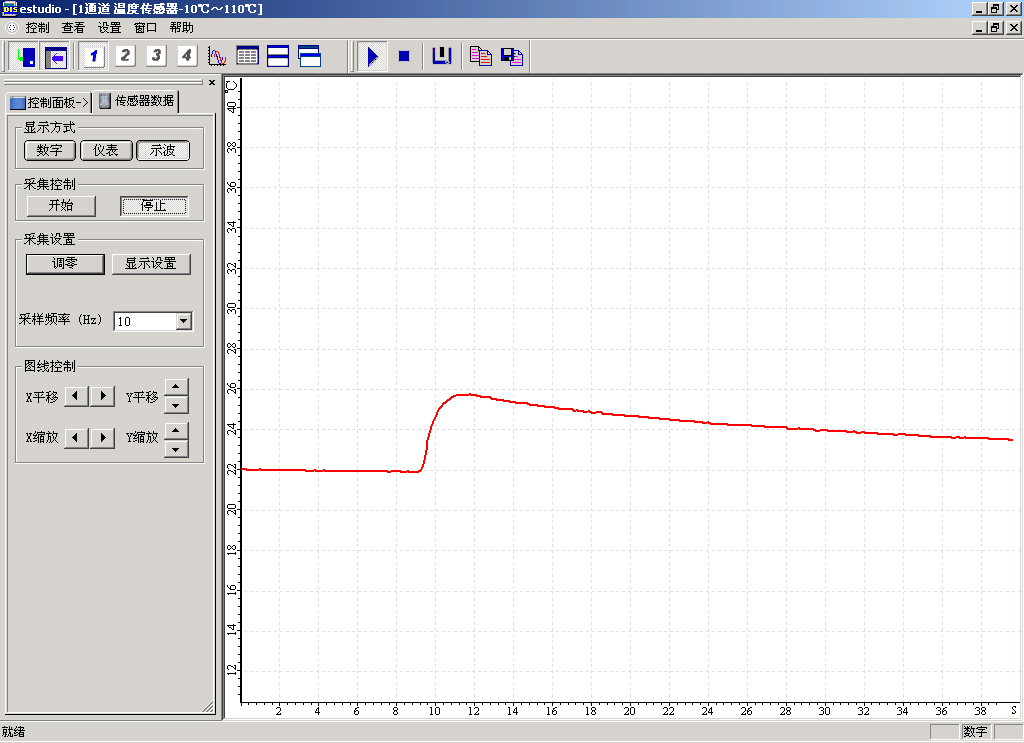Image resolution: width=1024 pixels, height=743 pixels.
Task: Click the blue play triangle in toolbar
Action: coord(372,56)
